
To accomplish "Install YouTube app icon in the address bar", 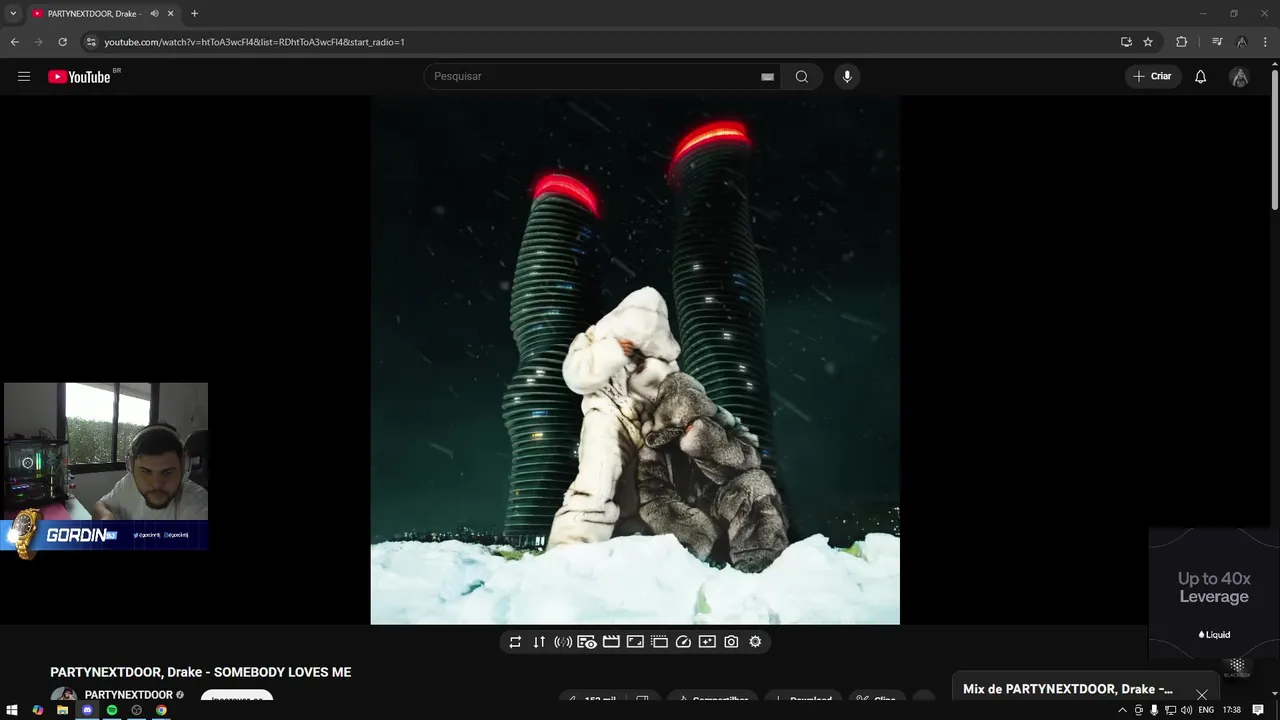I will (1126, 42).
